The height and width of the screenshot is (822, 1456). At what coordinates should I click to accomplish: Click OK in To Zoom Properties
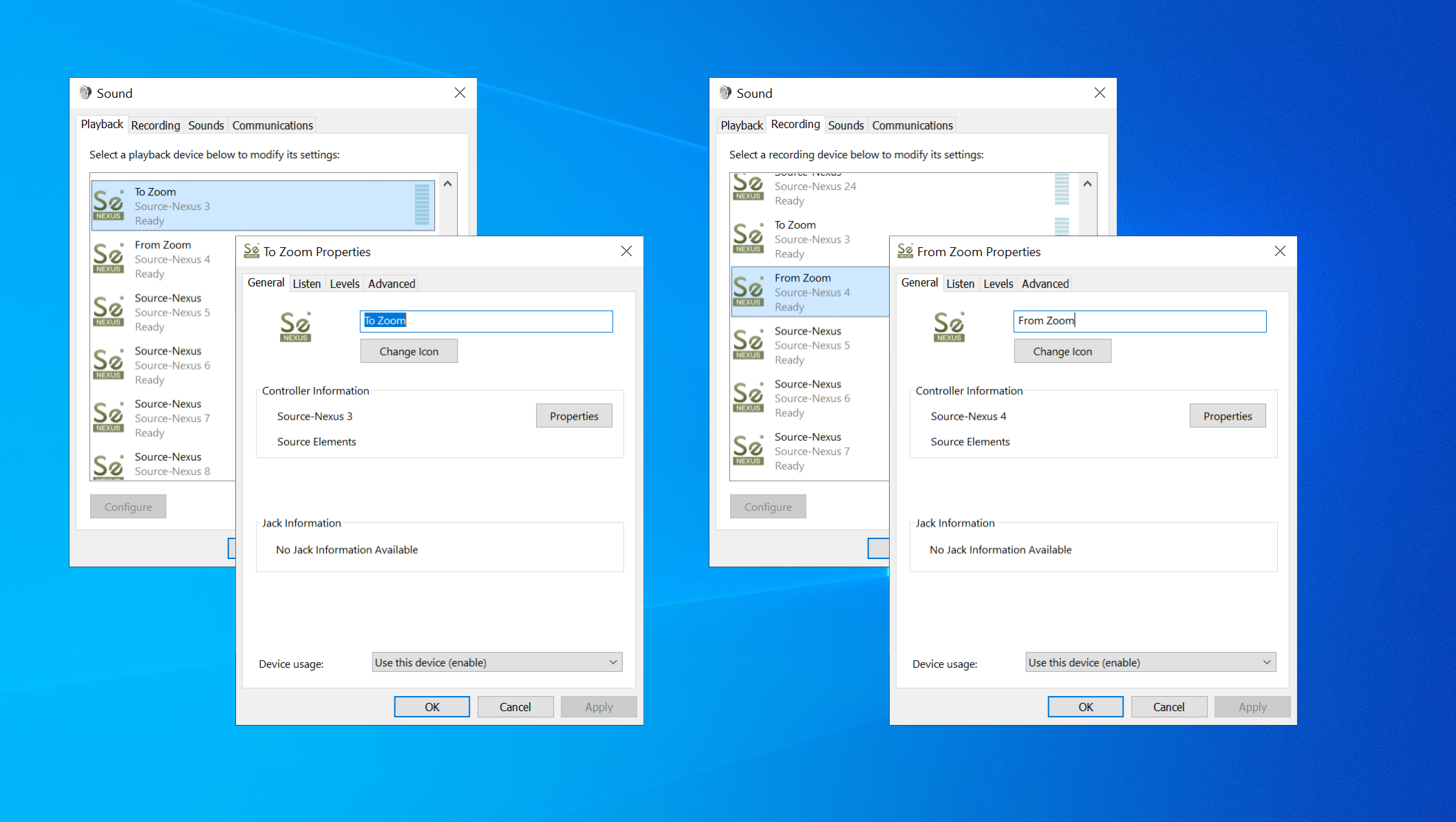(432, 707)
